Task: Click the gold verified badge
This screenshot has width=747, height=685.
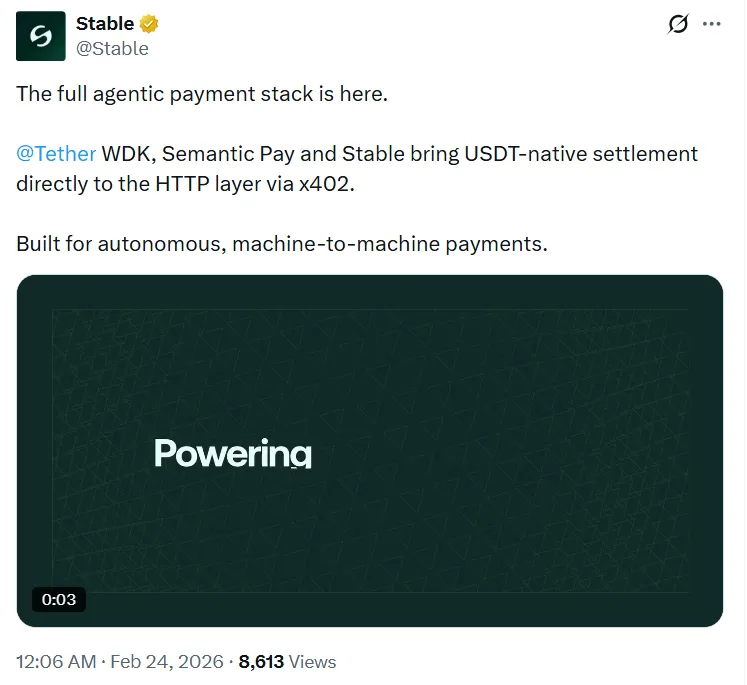Action: tap(150, 24)
